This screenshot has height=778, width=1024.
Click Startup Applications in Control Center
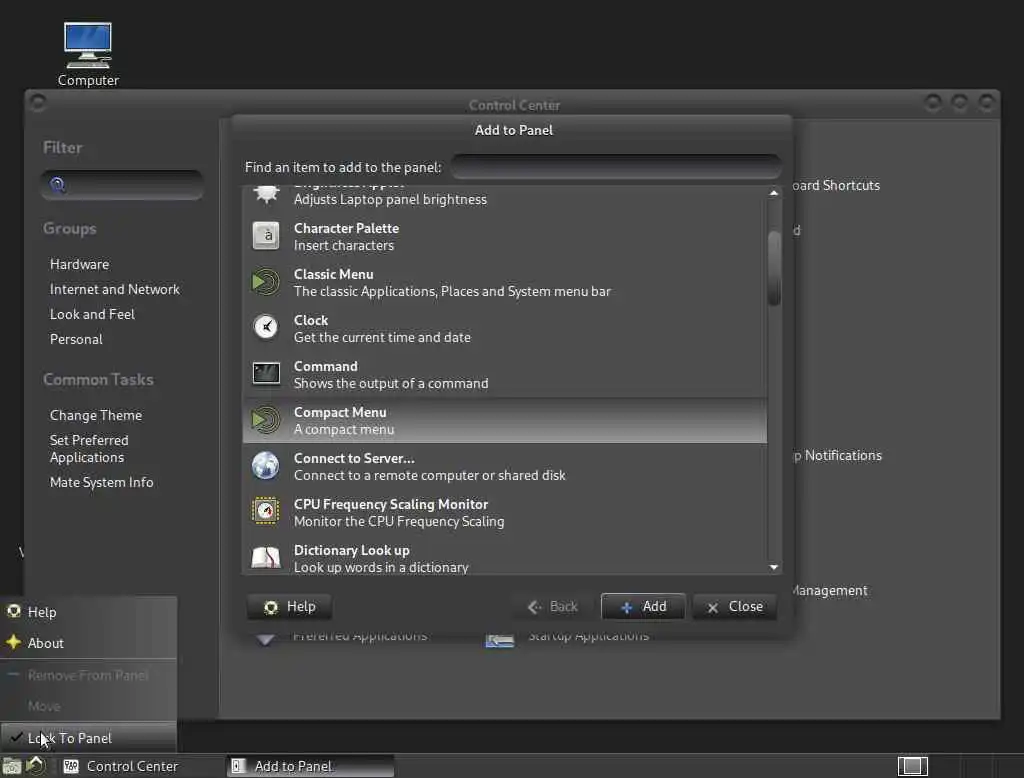[x=588, y=636]
